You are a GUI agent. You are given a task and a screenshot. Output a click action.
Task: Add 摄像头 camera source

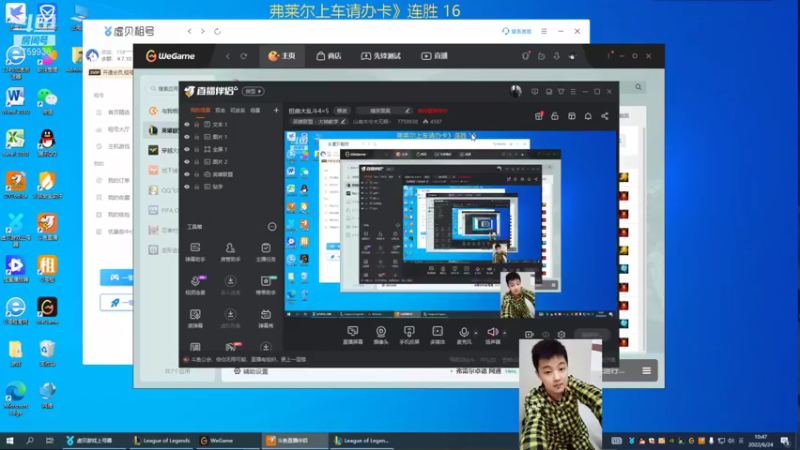pos(381,335)
